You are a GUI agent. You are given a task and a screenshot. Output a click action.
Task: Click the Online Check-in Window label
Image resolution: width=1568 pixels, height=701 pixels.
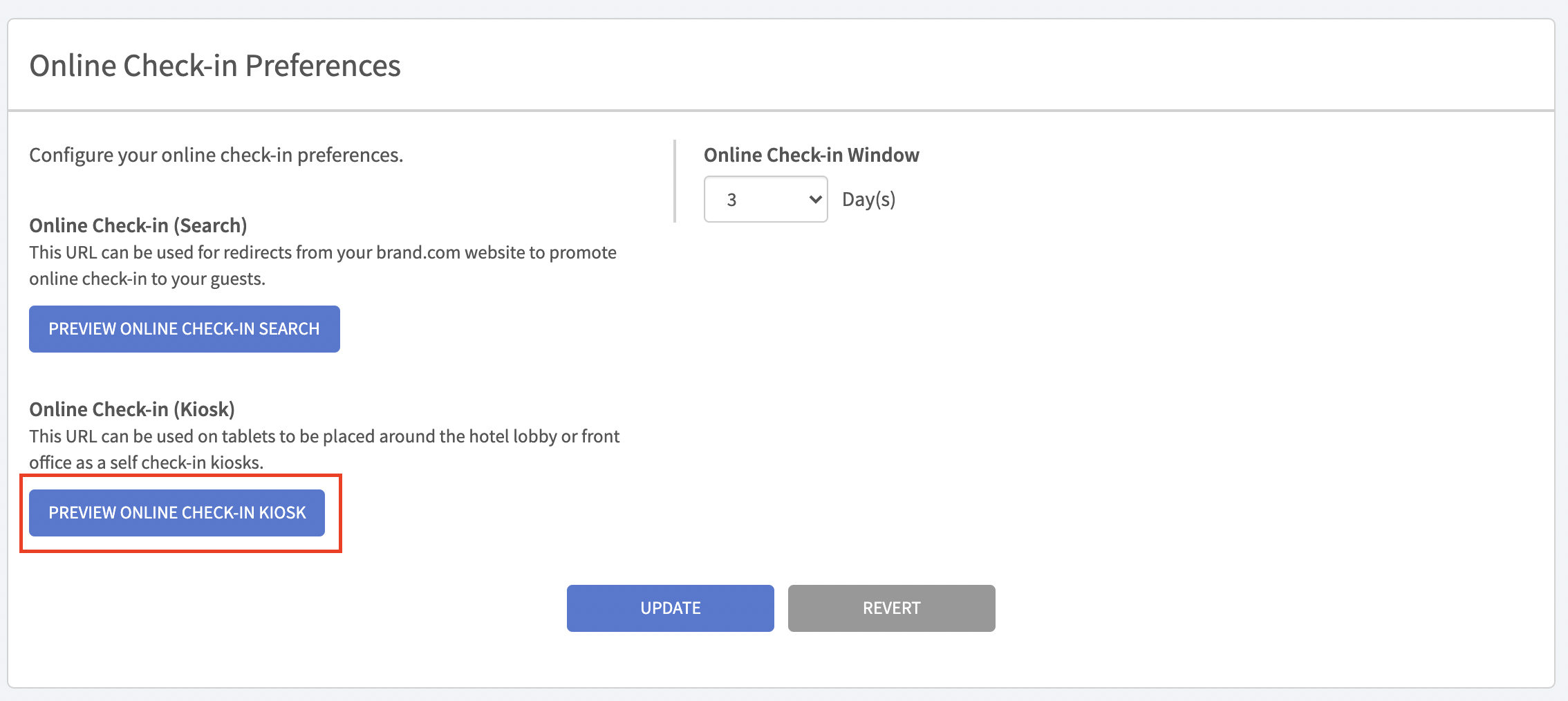(x=811, y=155)
